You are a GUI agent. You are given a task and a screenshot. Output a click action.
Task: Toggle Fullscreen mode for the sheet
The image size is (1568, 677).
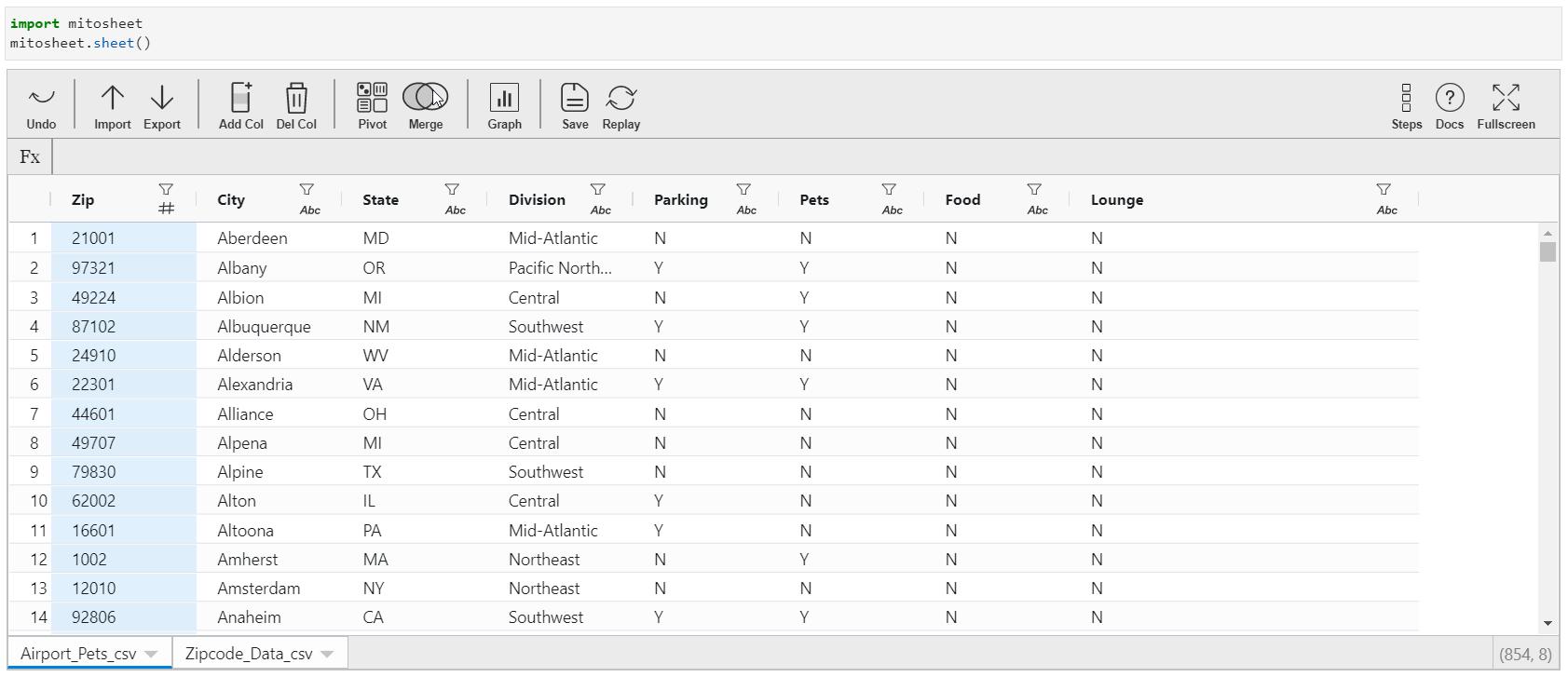[x=1506, y=98]
